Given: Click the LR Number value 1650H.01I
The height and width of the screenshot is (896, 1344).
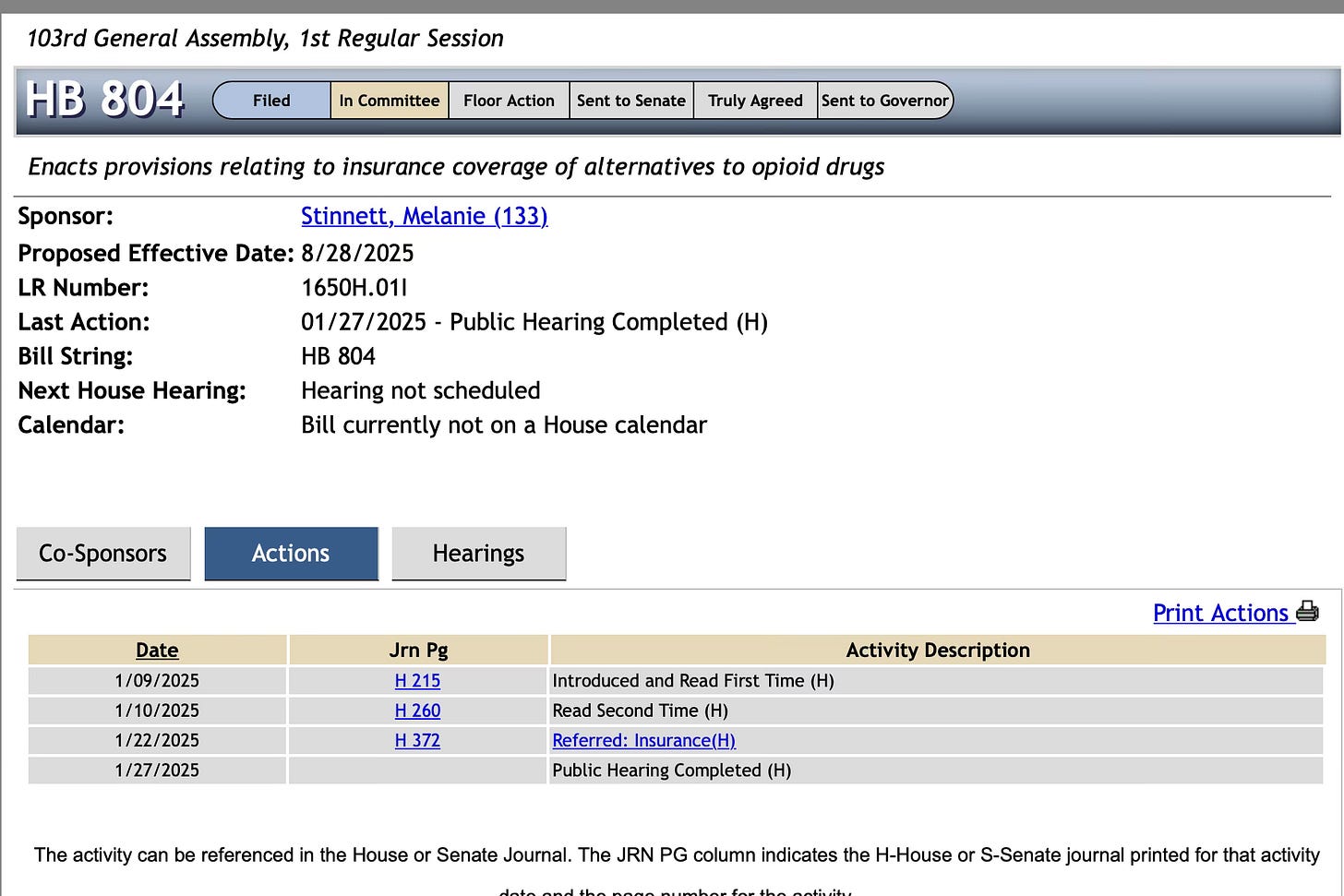Looking at the screenshot, I should click(354, 288).
